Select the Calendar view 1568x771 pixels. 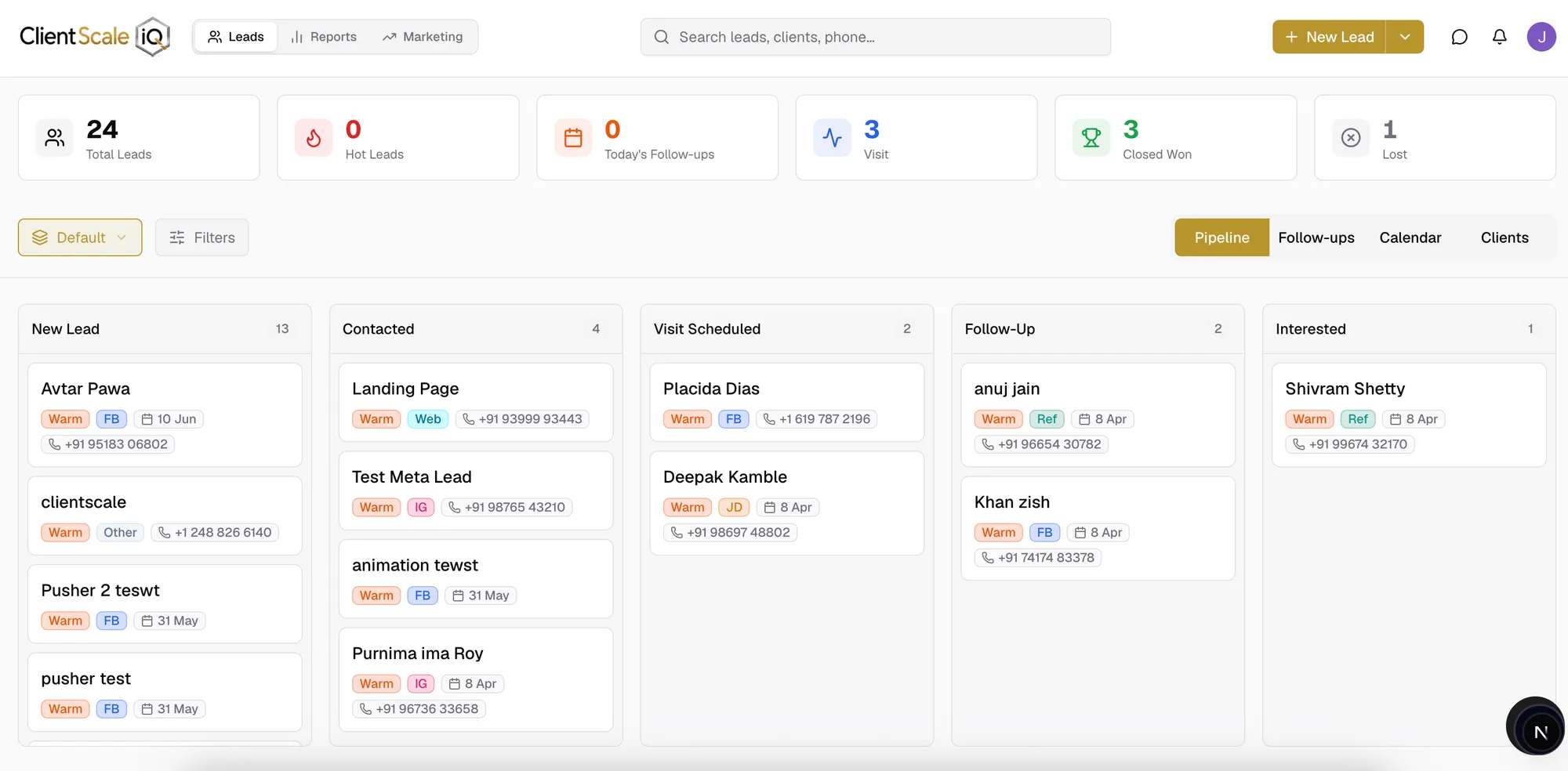tap(1410, 237)
